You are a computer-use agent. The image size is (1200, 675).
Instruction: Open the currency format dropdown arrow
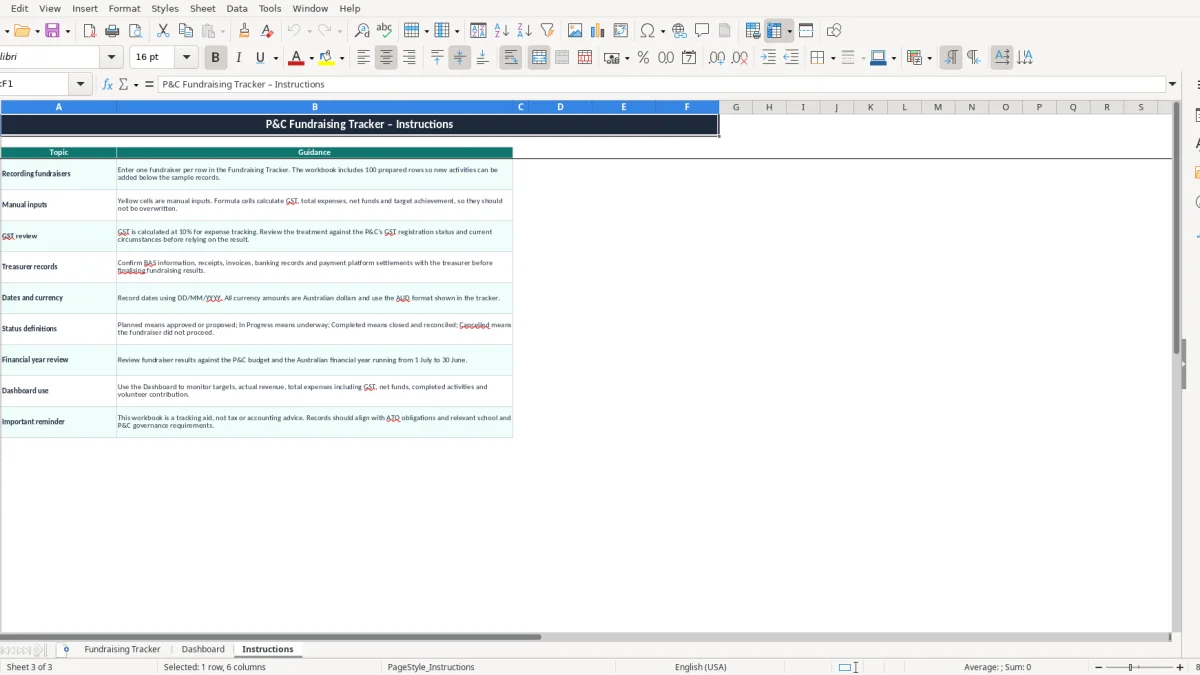tap(627, 58)
